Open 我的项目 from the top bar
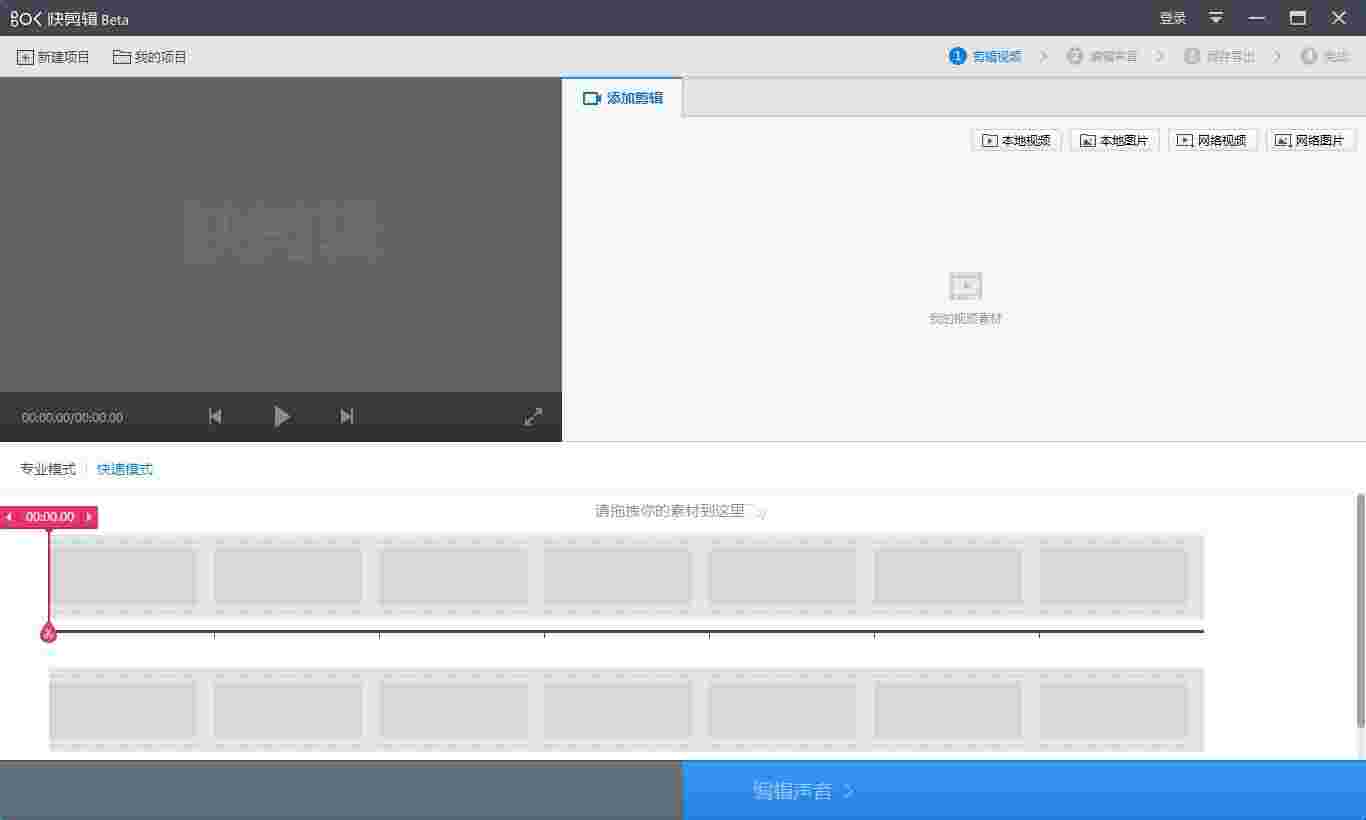This screenshot has height=820, width=1366. (150, 57)
